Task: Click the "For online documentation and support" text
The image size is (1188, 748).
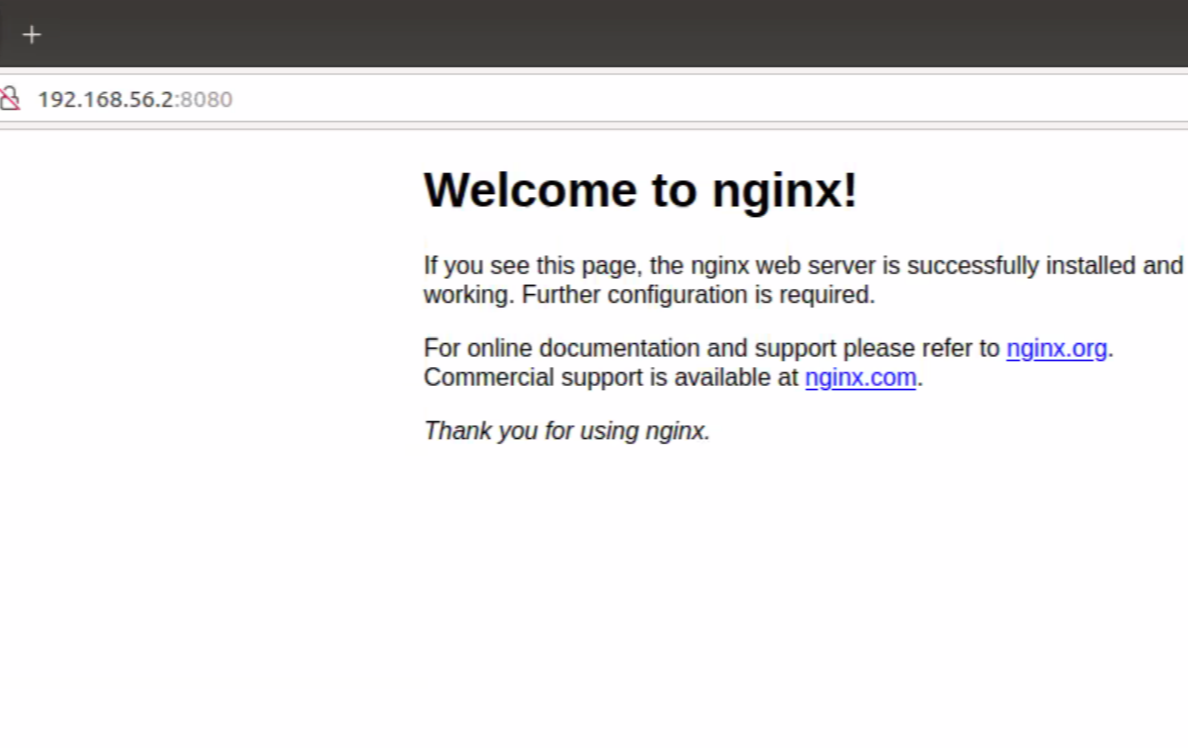Action: coord(631,349)
